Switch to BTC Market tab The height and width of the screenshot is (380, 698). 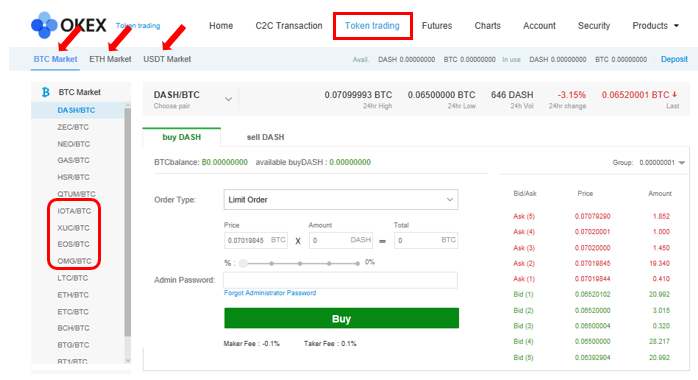[x=55, y=59]
